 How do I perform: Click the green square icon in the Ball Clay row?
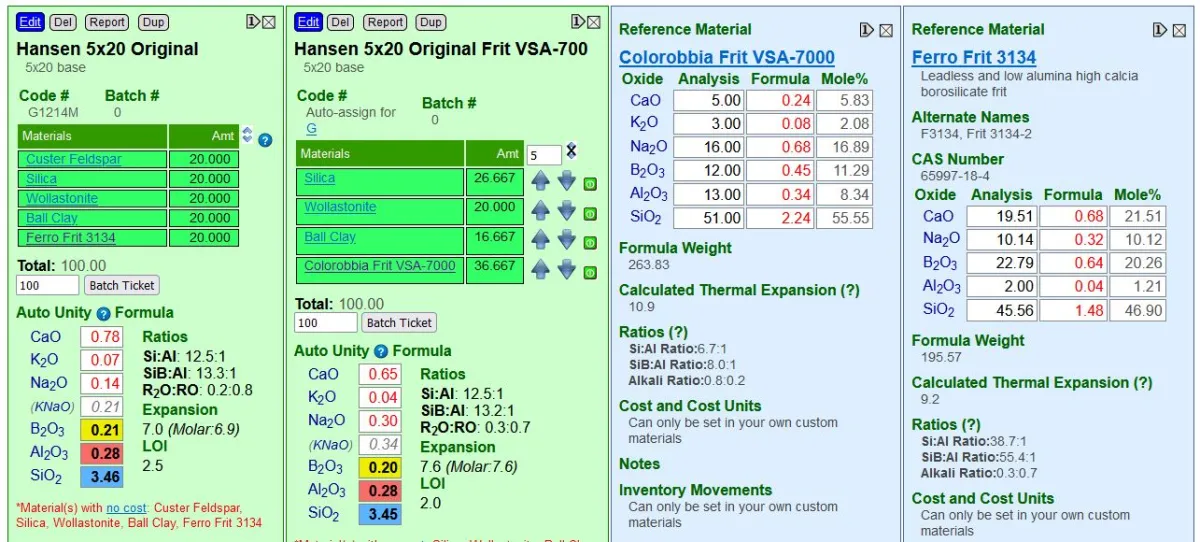[590, 243]
